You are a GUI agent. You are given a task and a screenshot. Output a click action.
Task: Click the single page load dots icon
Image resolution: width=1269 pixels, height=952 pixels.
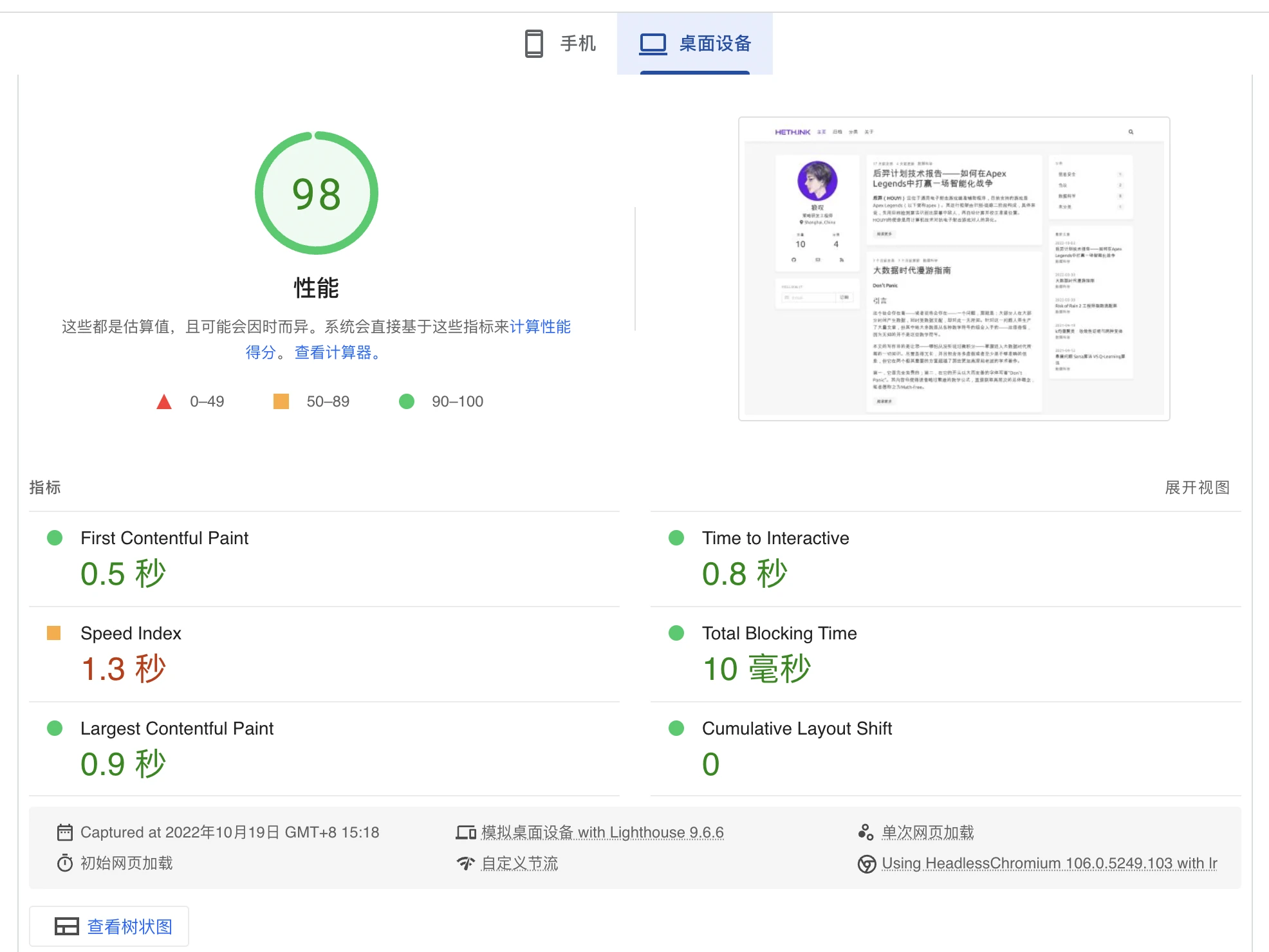pyautogui.click(x=866, y=832)
